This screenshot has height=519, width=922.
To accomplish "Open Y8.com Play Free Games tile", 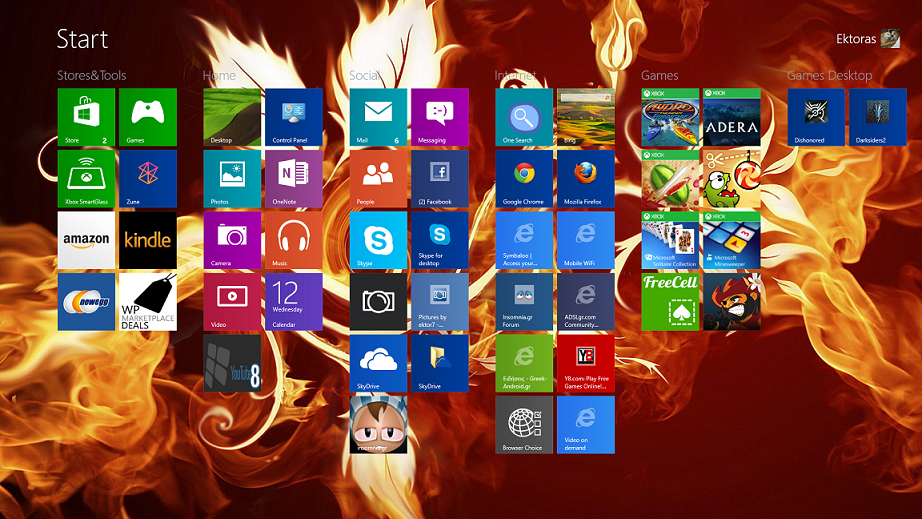I will tap(586, 363).
